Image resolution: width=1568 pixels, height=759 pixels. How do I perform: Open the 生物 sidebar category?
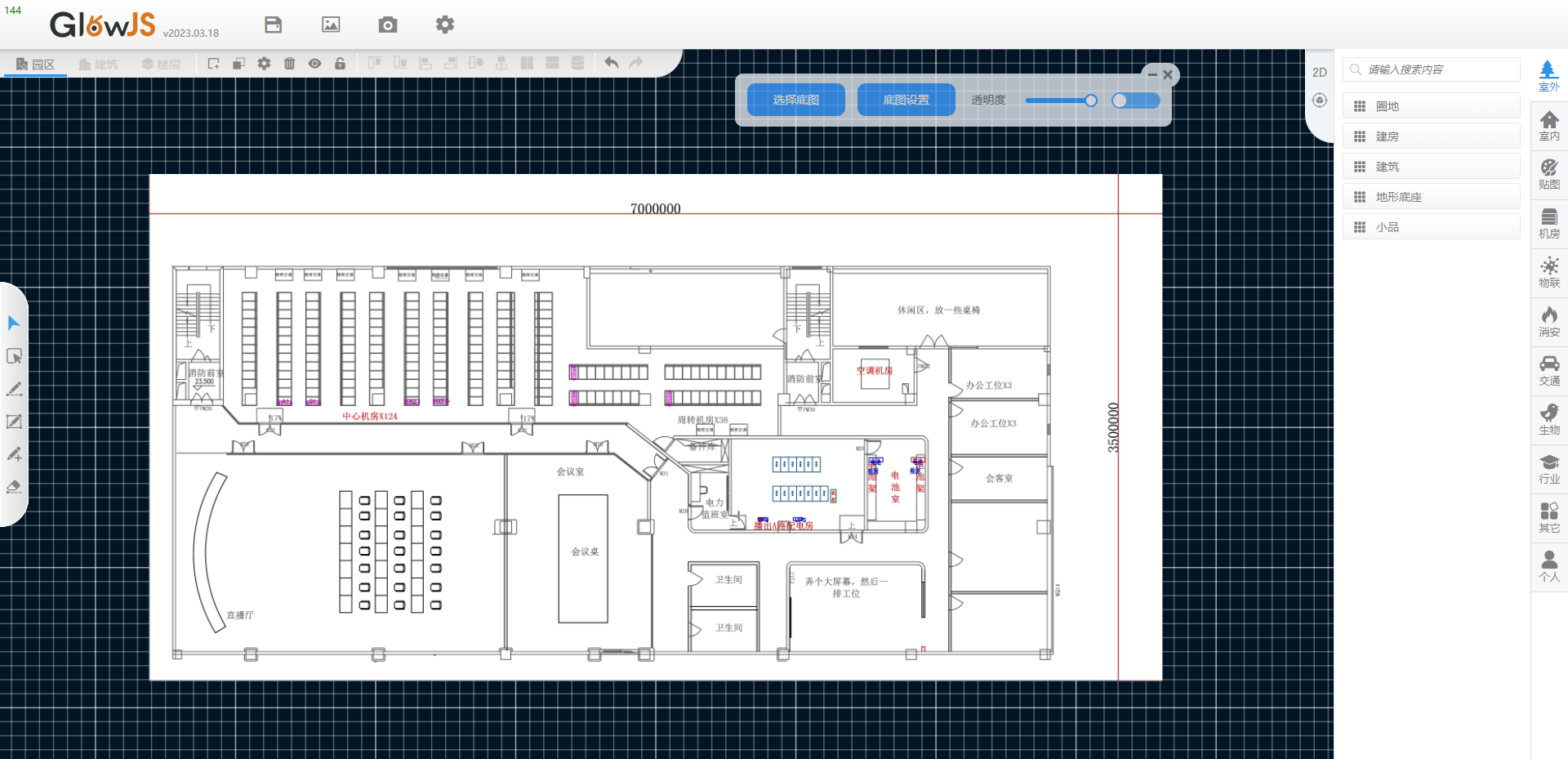coord(1549,420)
